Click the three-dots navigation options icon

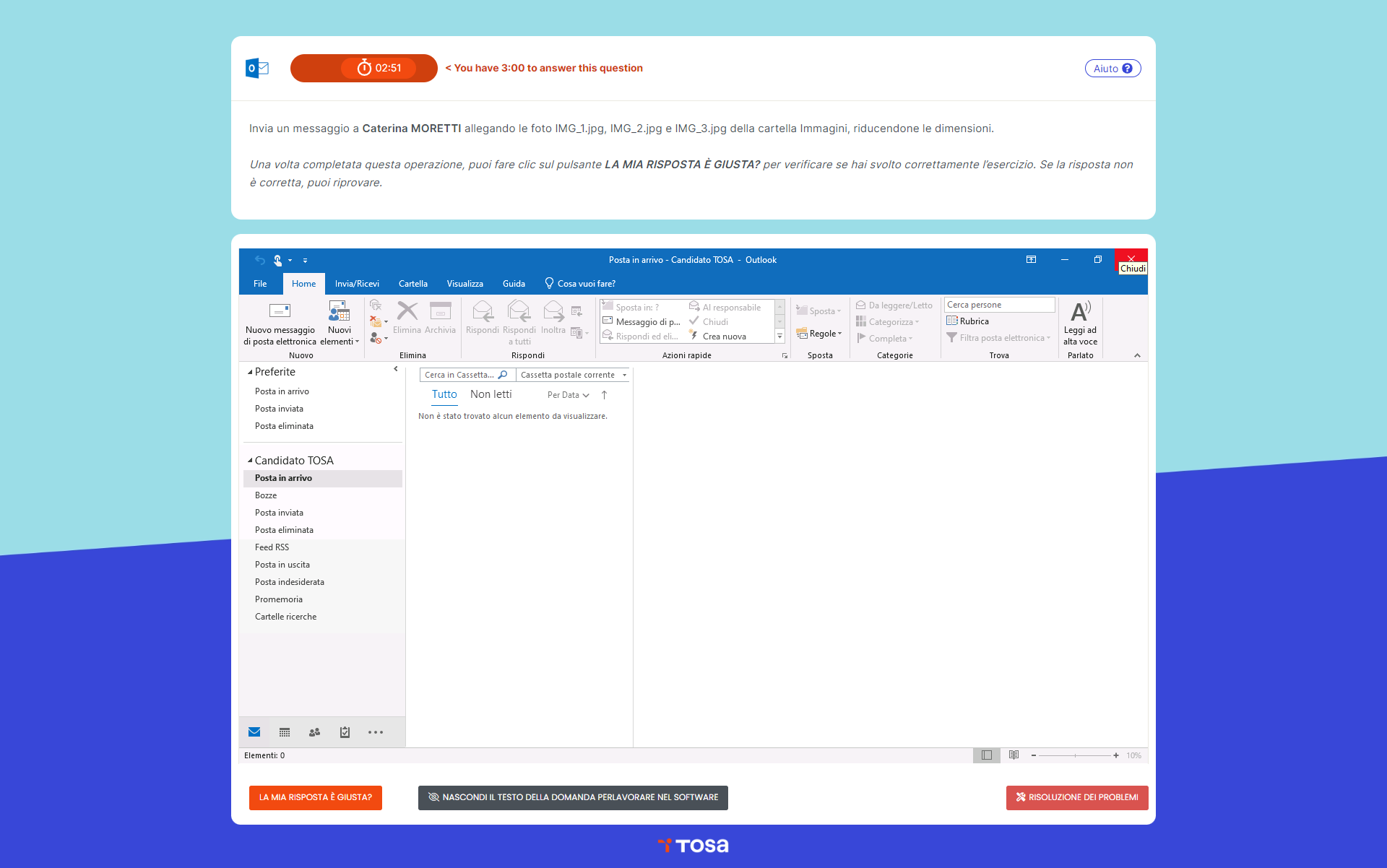coord(376,732)
